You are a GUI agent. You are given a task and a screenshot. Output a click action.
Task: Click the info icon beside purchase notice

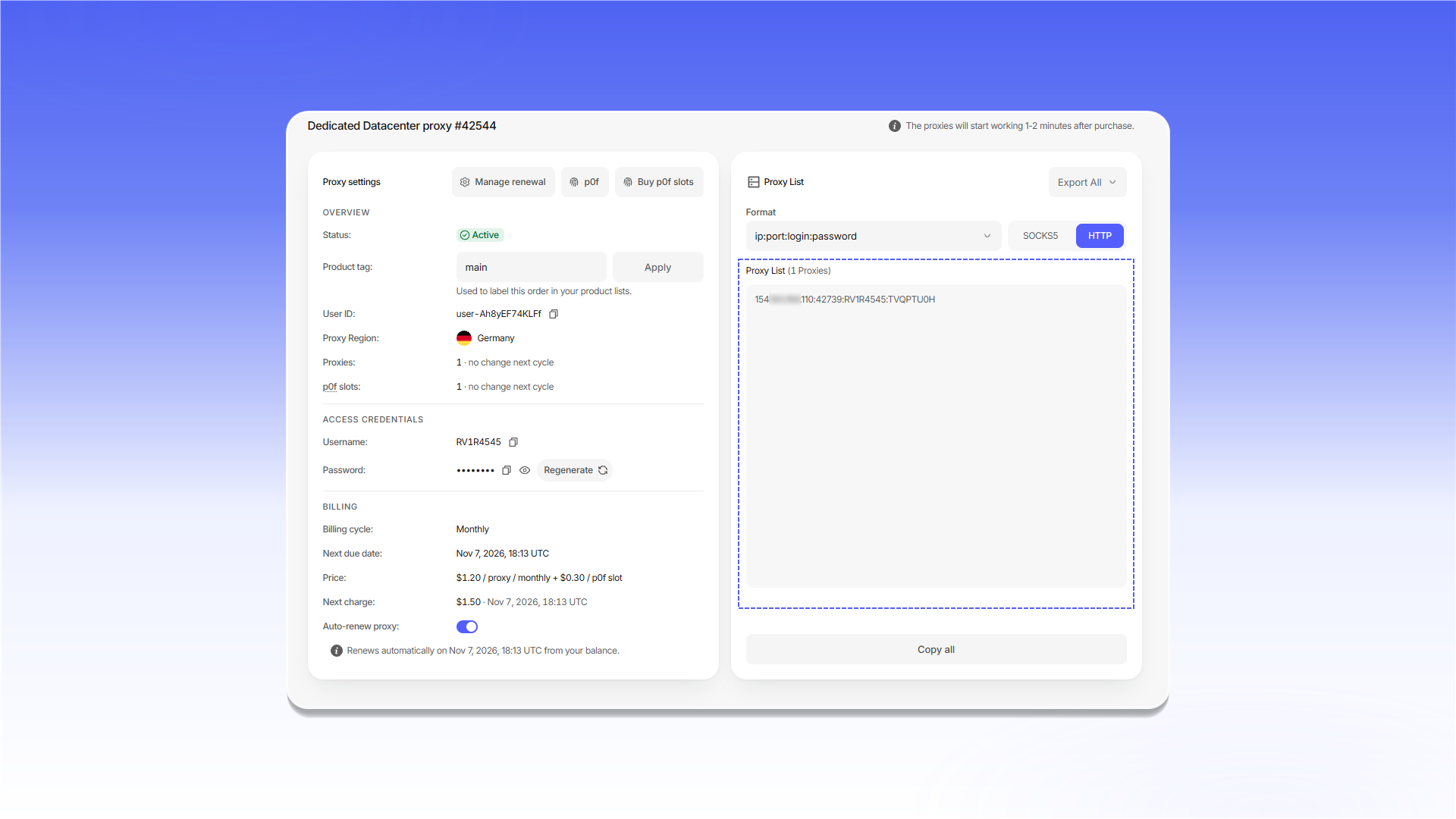[x=895, y=126]
